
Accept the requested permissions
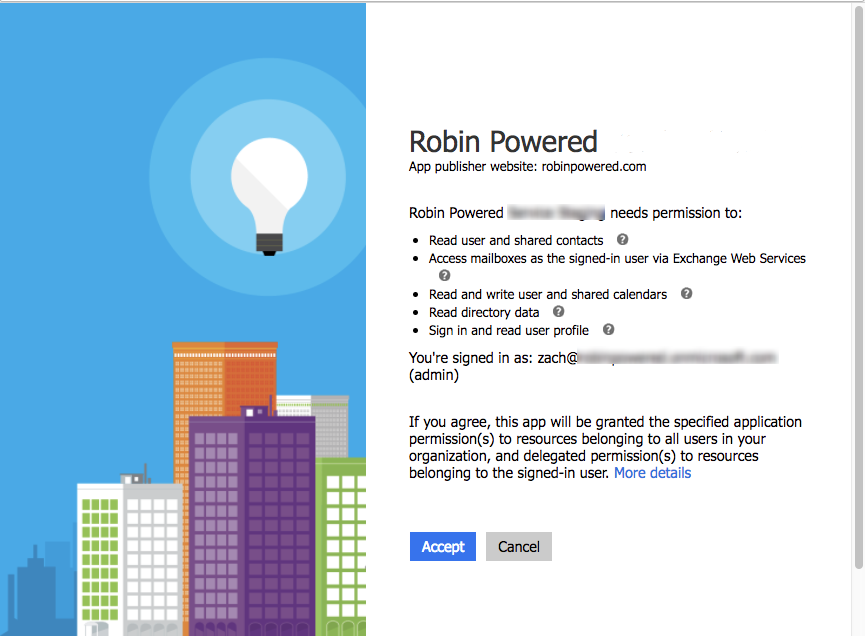(x=442, y=546)
